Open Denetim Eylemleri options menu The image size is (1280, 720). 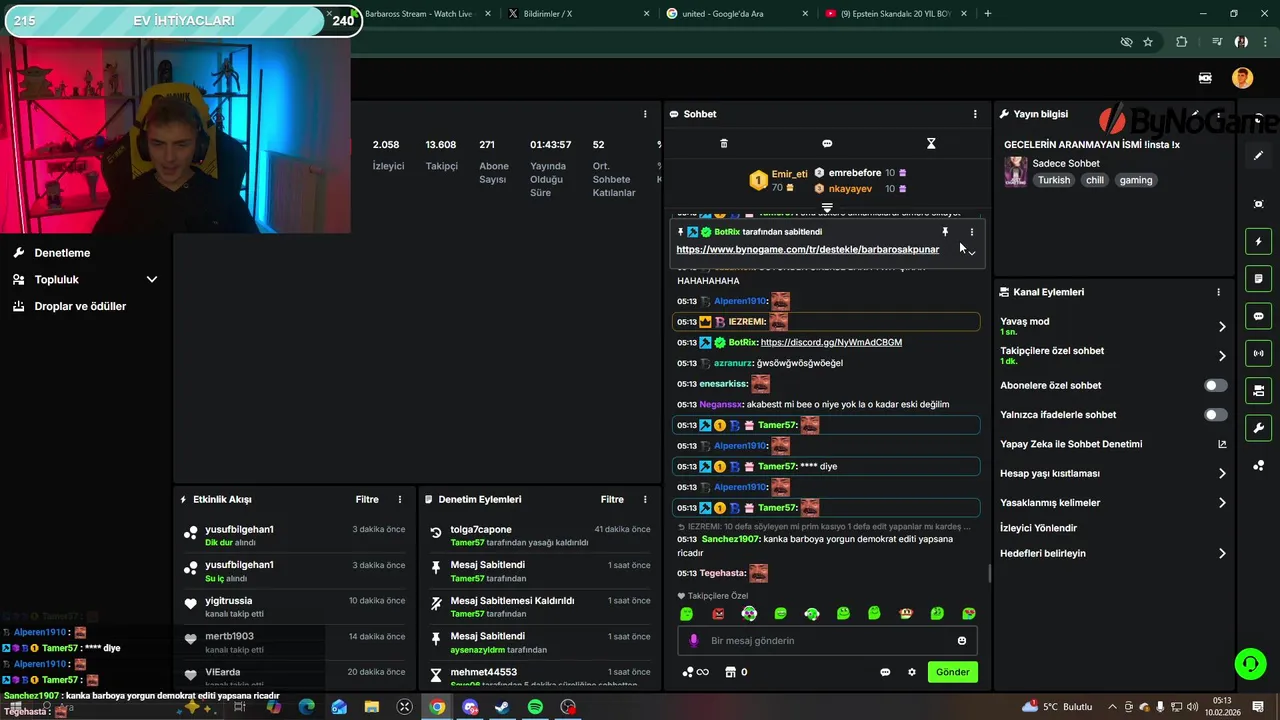(645, 499)
